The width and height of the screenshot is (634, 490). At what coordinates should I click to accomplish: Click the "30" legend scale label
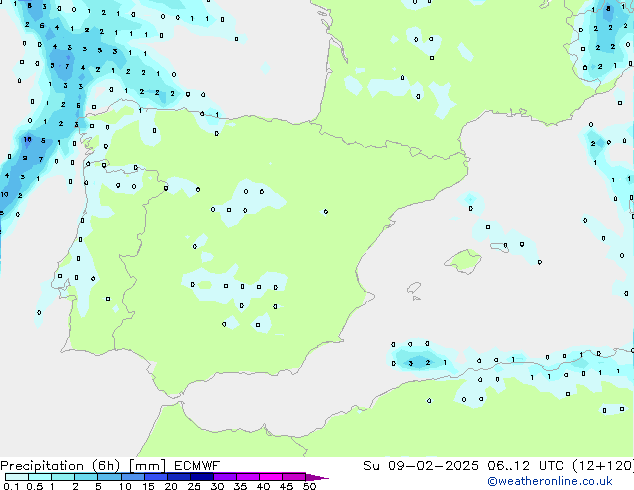(x=217, y=486)
